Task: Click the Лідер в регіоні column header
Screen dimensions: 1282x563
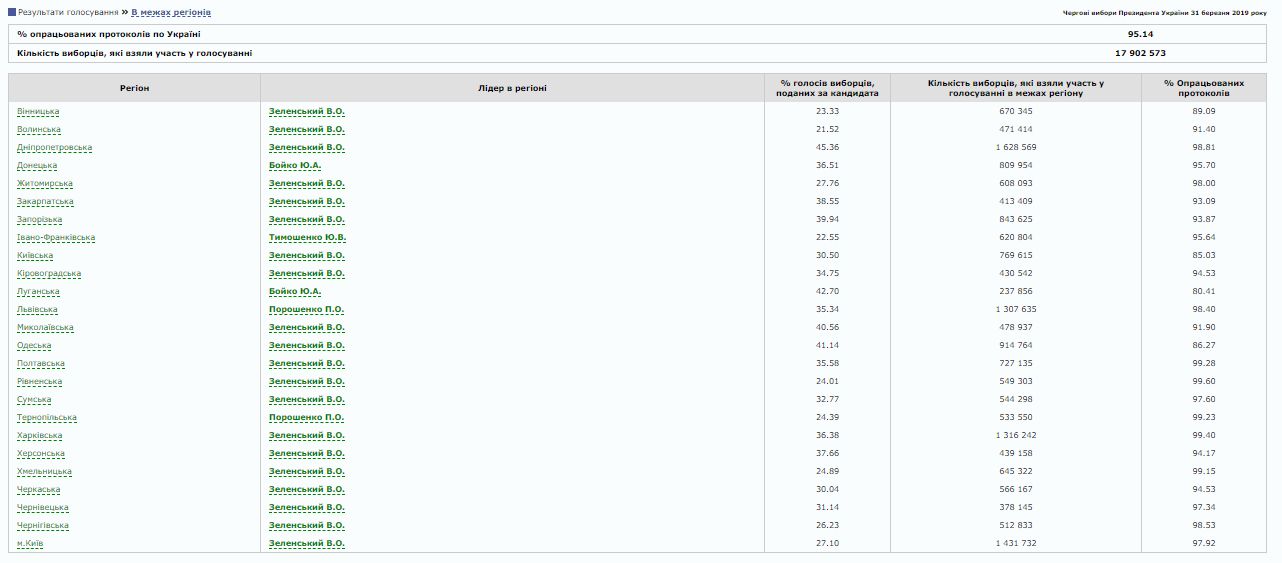Action: click(512, 88)
